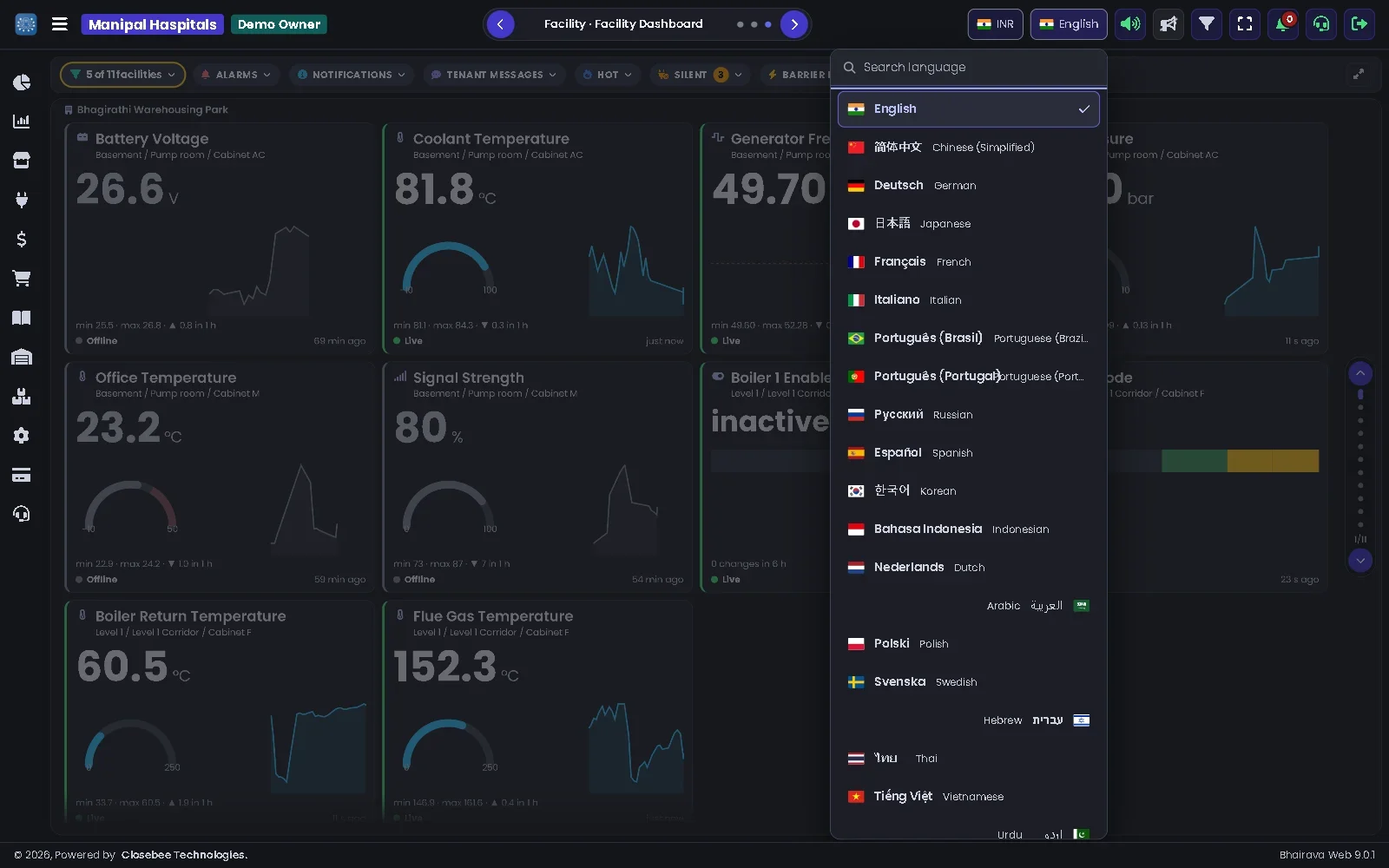Go to next dashboard with right arrow
This screenshot has height=868, width=1389.
pos(793,24)
